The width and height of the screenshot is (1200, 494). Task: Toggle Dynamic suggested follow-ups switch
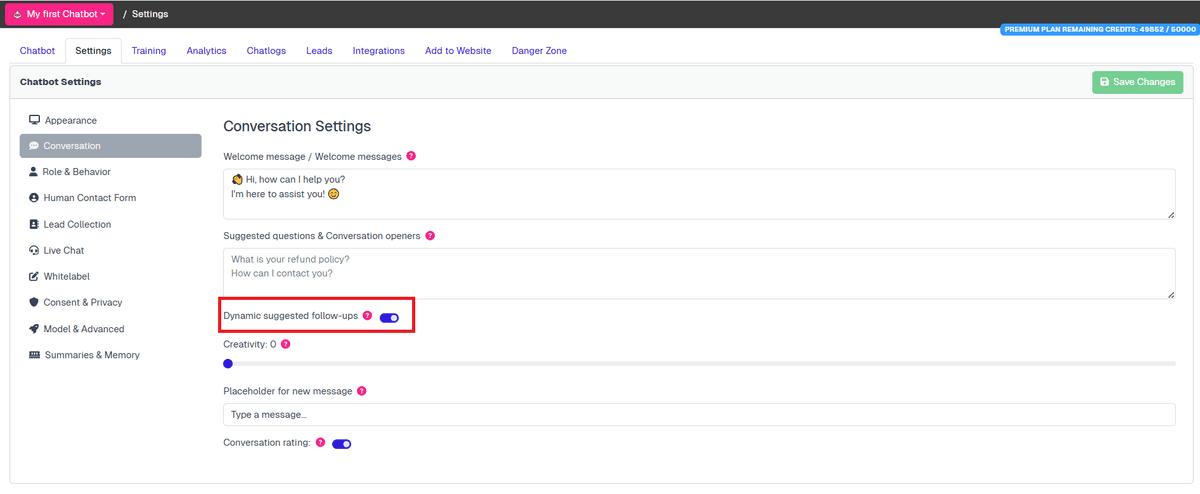pos(389,317)
